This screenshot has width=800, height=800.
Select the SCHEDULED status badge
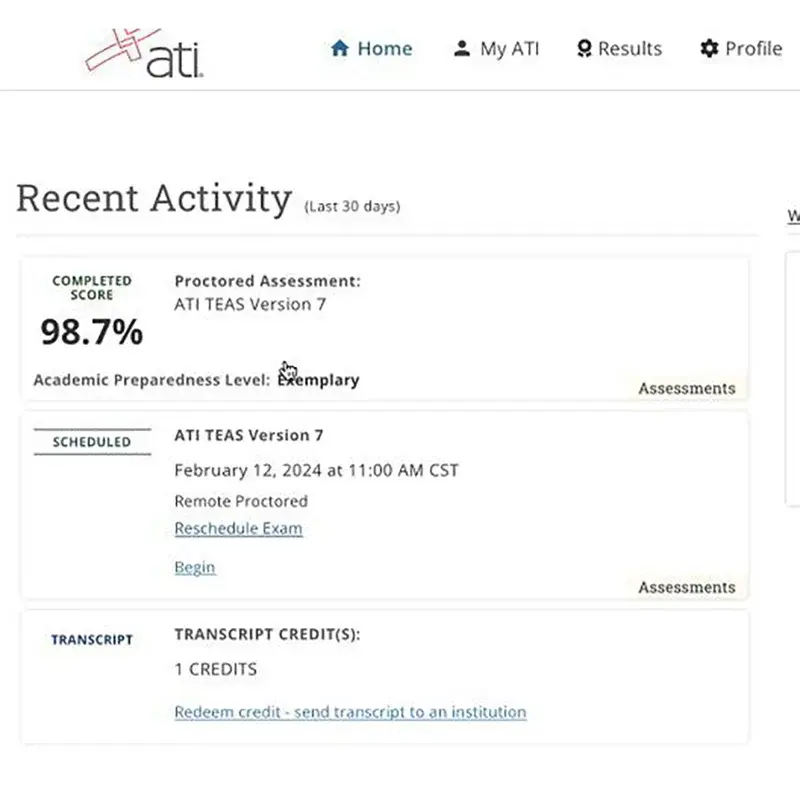point(92,442)
